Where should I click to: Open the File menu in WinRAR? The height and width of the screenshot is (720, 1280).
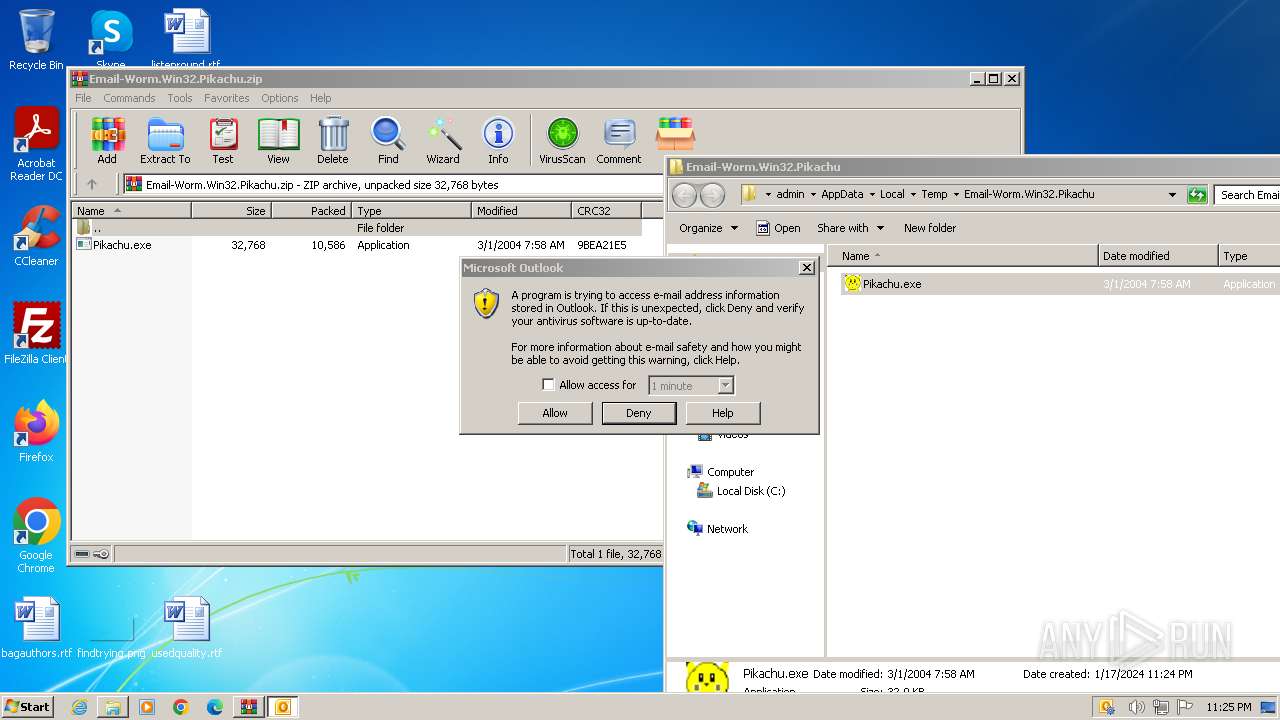coord(83,98)
